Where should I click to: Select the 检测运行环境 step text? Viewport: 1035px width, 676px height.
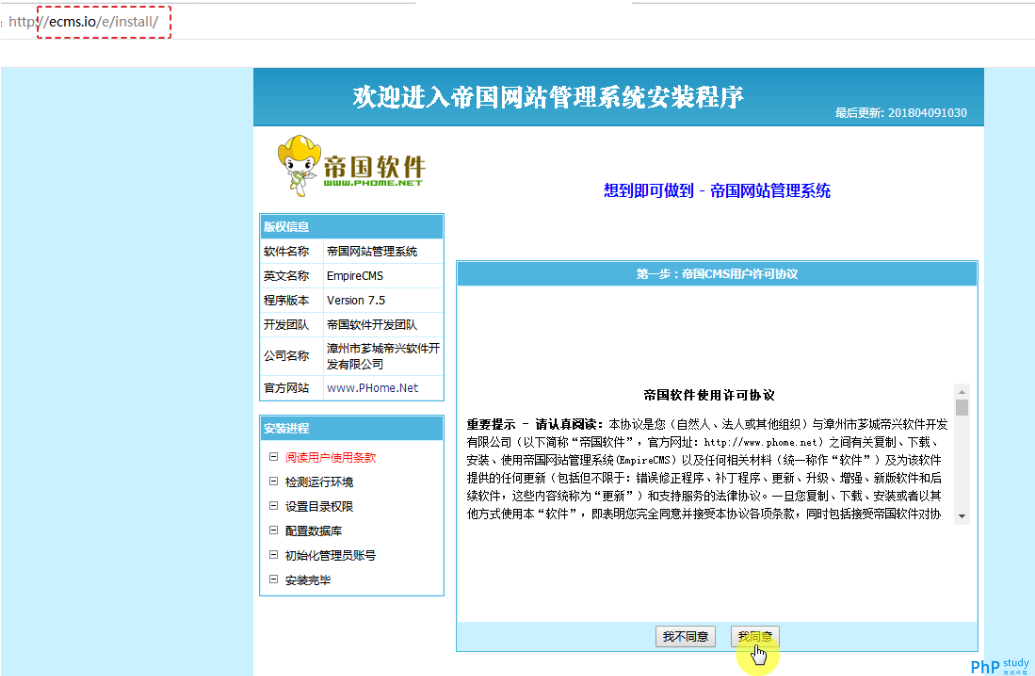(319, 482)
